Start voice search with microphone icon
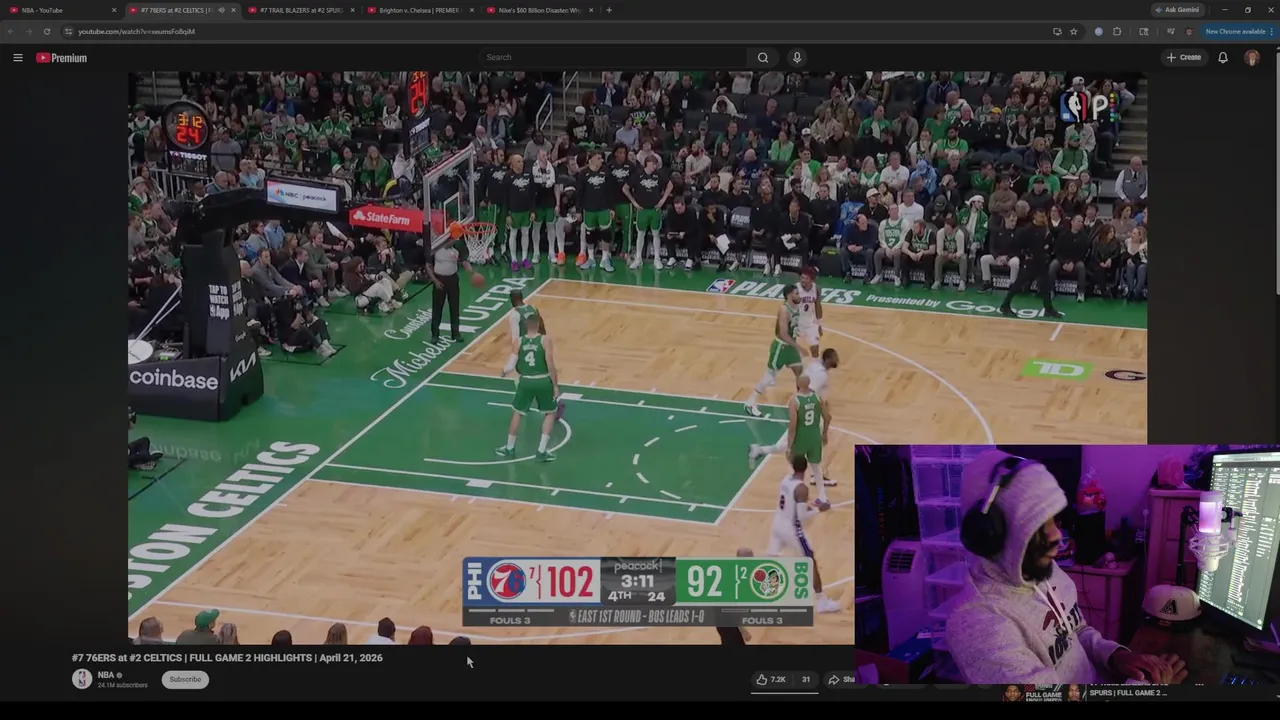Image resolution: width=1280 pixels, height=720 pixels. 797,57
